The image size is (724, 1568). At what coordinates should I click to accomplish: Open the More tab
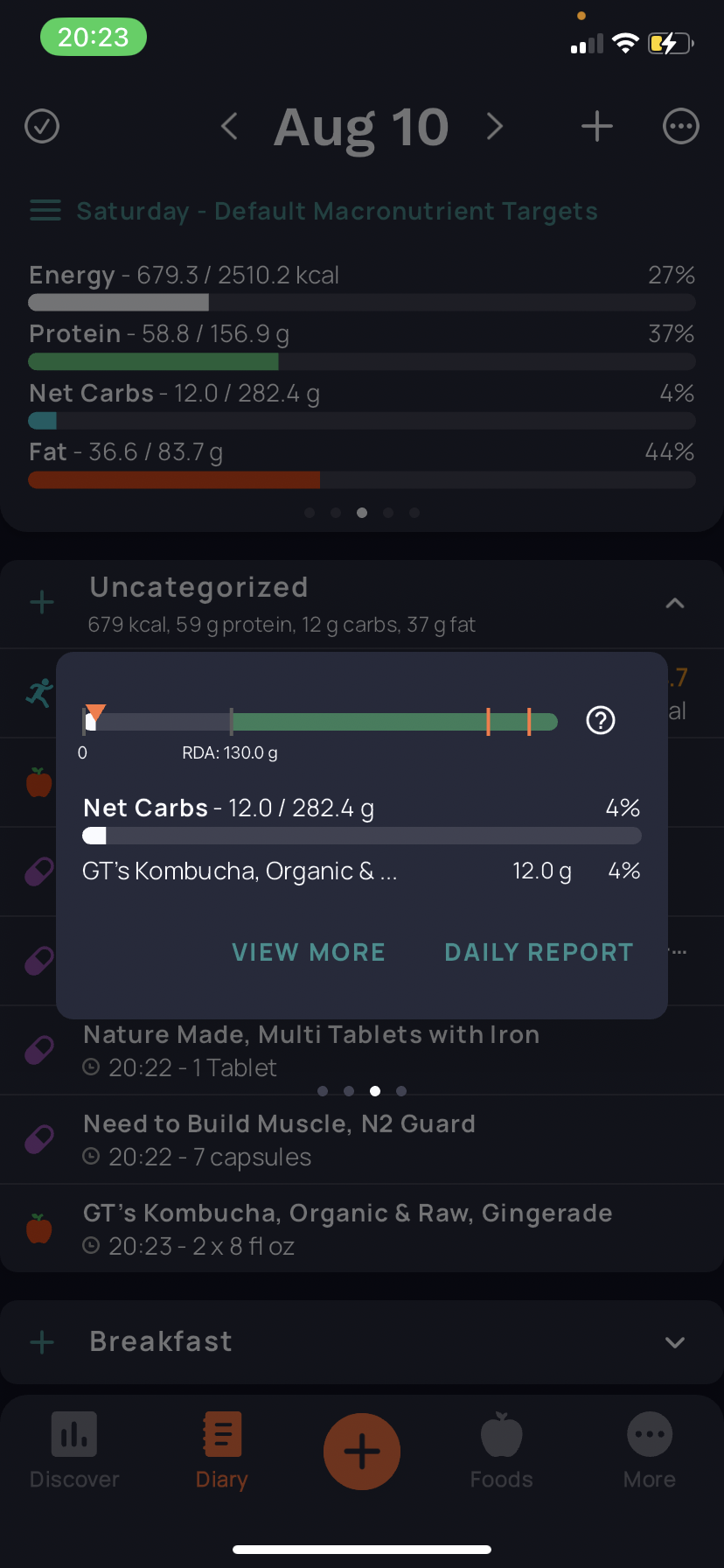click(x=650, y=1450)
